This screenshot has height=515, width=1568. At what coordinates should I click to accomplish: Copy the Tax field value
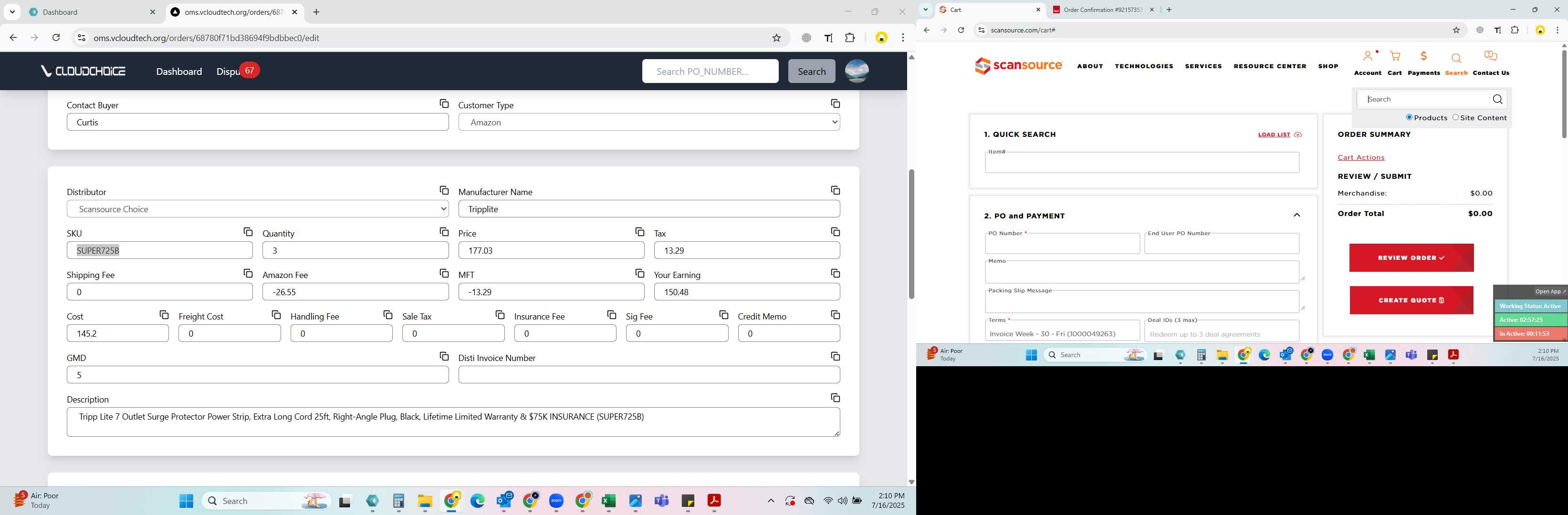[x=835, y=232]
